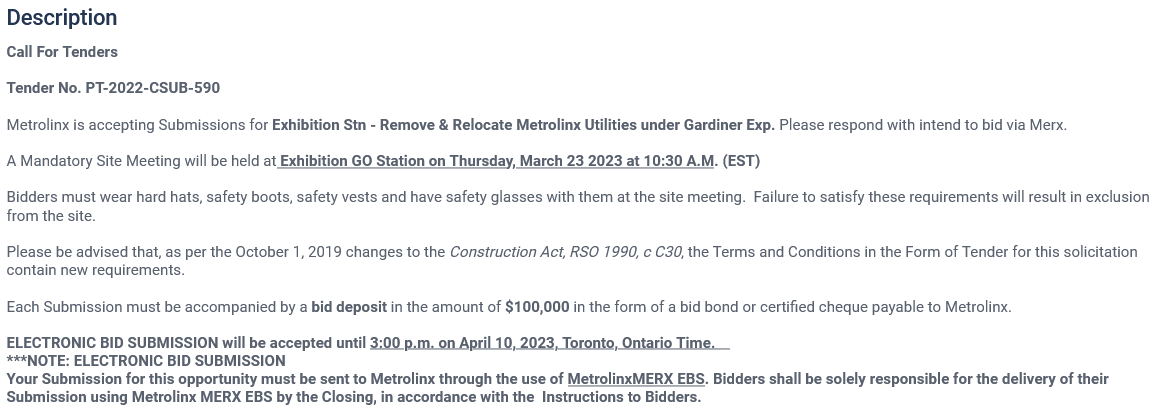Click the (EST) time zone text
This screenshot has height=415, width=1150.
pyautogui.click(x=741, y=161)
